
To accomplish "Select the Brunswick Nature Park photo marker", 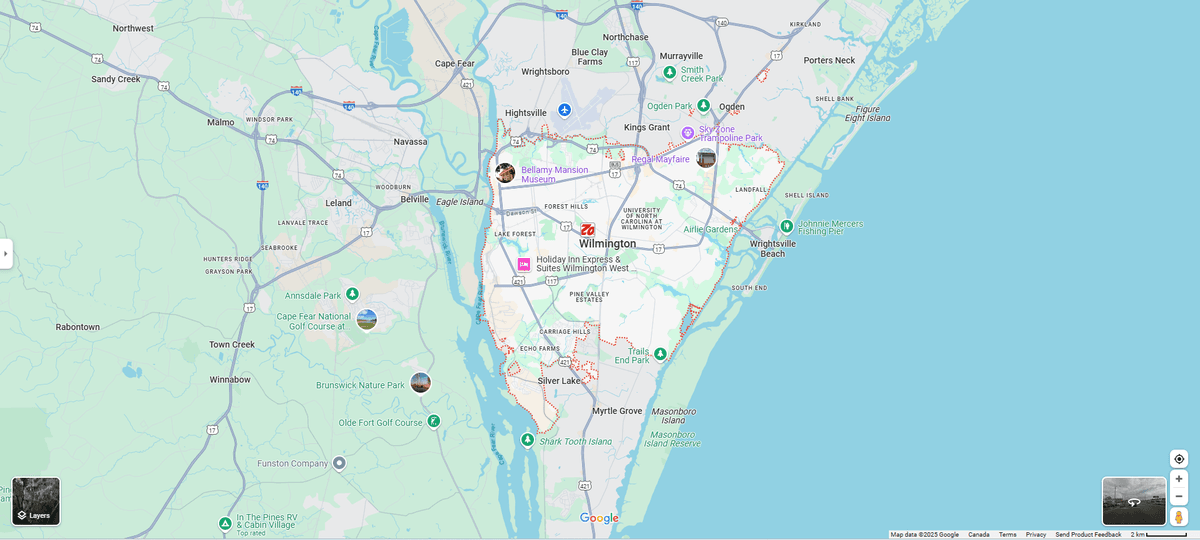I will click(420, 383).
